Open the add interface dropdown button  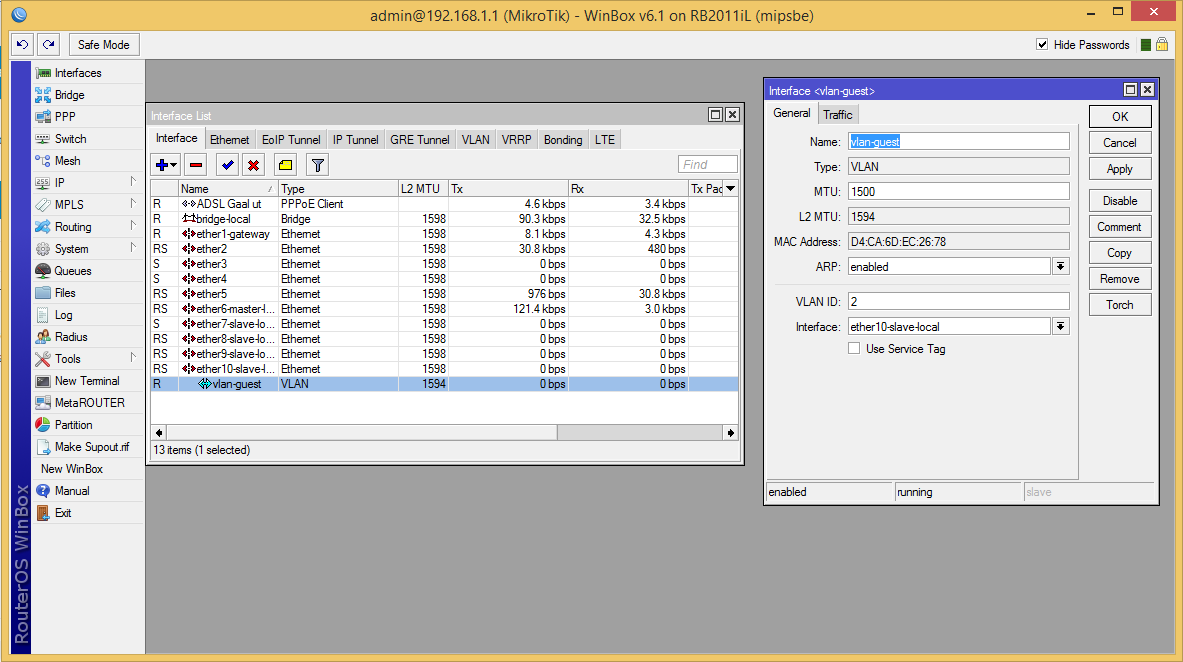tap(165, 164)
